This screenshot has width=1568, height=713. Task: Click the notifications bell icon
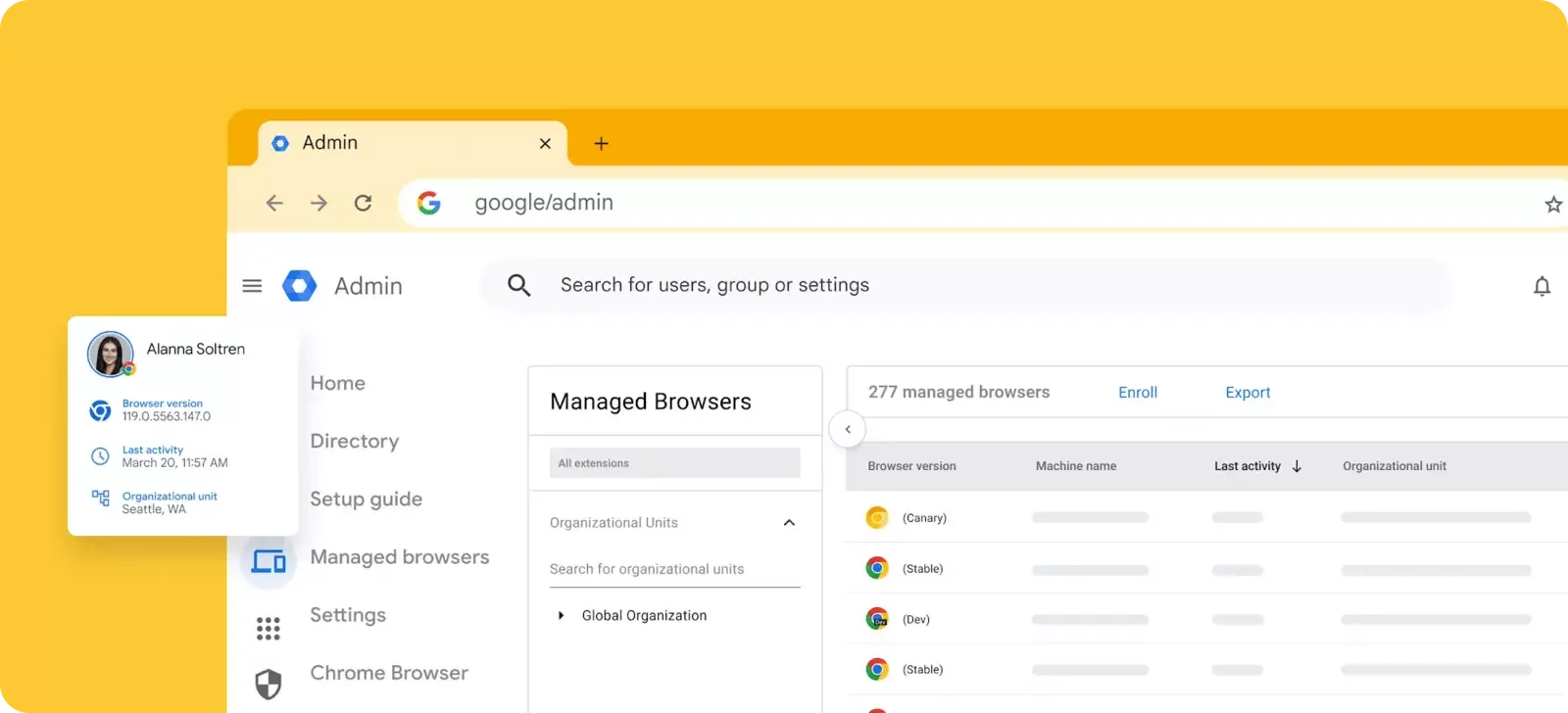pos(1542,286)
